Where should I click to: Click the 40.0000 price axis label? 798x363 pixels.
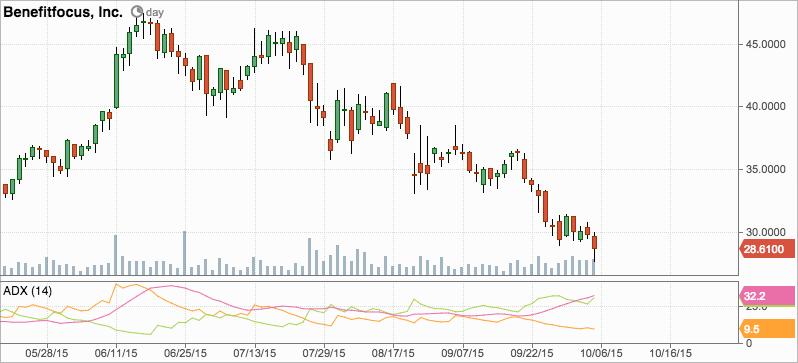point(766,106)
